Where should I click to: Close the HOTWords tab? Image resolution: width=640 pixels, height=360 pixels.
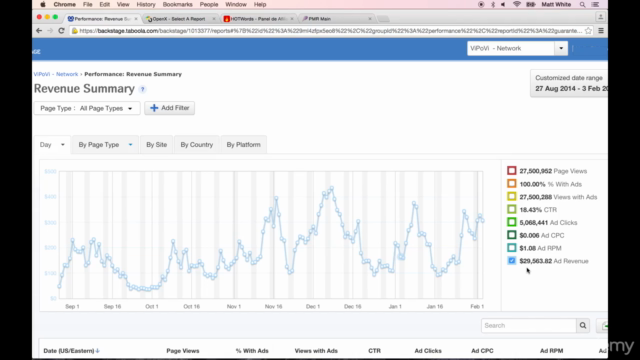click(291, 19)
